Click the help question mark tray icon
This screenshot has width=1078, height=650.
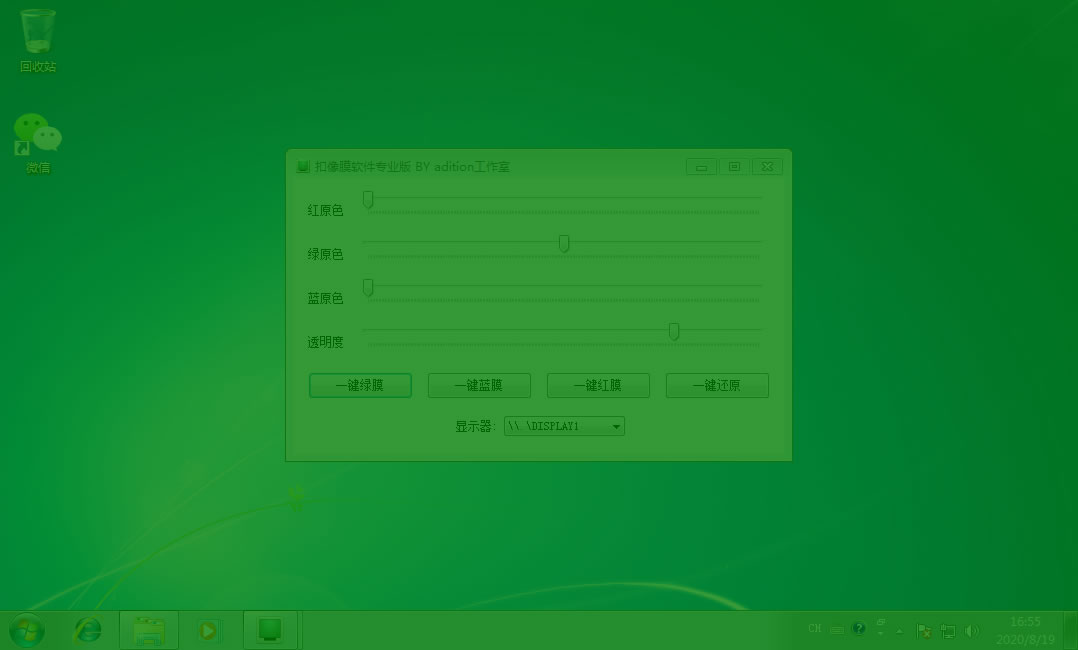click(858, 629)
